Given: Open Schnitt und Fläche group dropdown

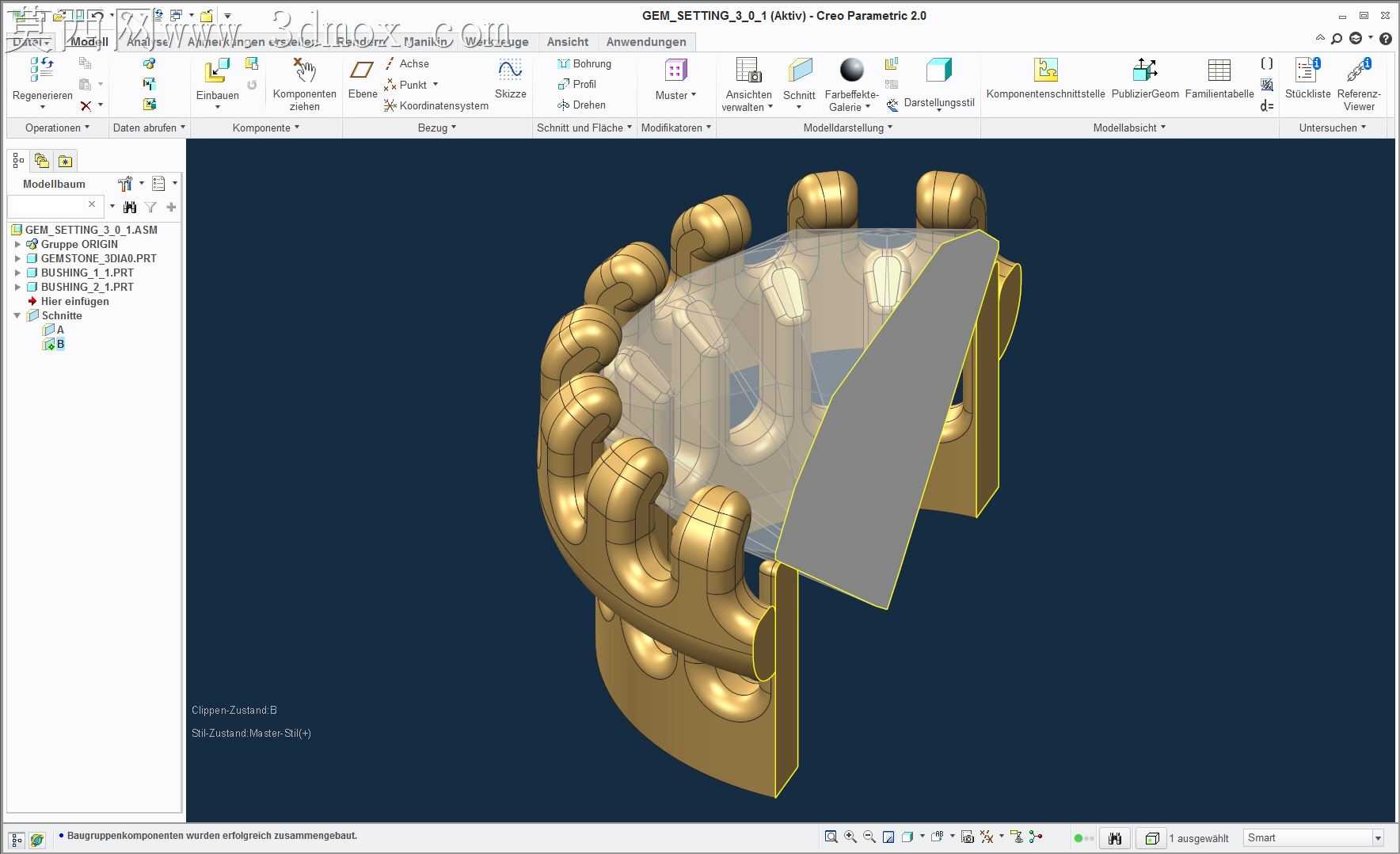Looking at the screenshot, I should (584, 128).
